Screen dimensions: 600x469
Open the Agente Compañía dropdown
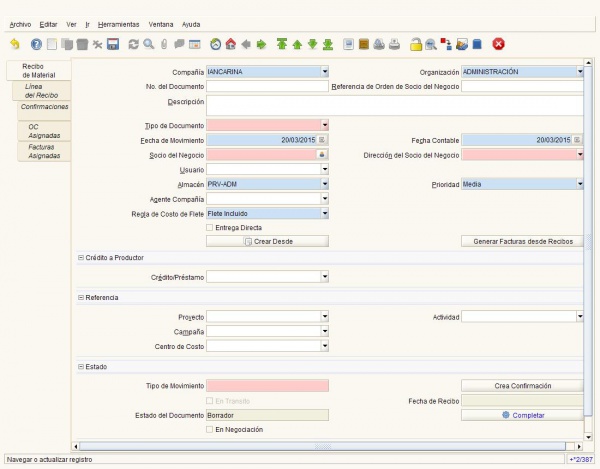(x=324, y=199)
